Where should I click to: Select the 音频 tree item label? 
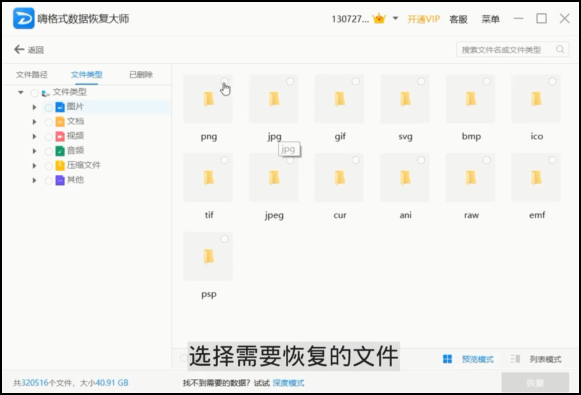[x=75, y=150]
